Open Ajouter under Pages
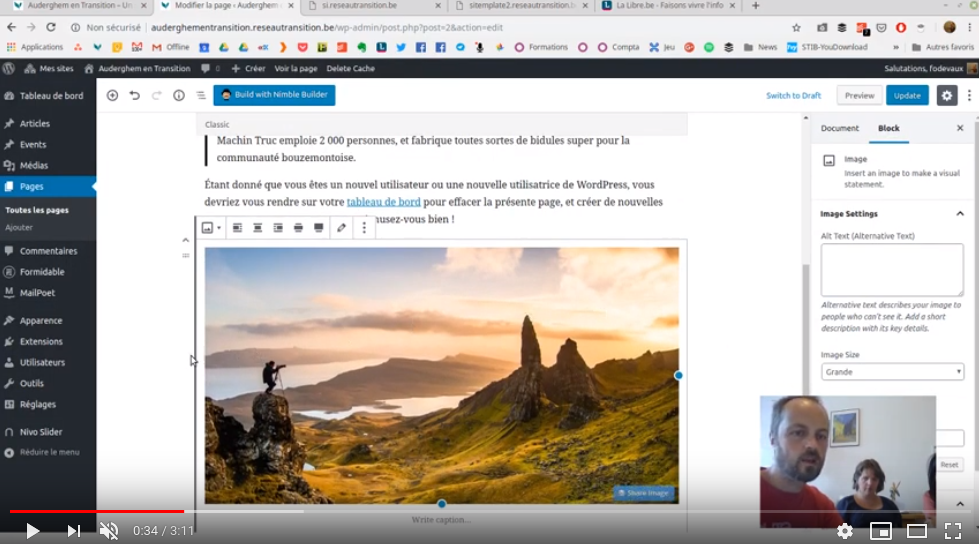This screenshot has height=544, width=979. pyautogui.click(x=19, y=227)
